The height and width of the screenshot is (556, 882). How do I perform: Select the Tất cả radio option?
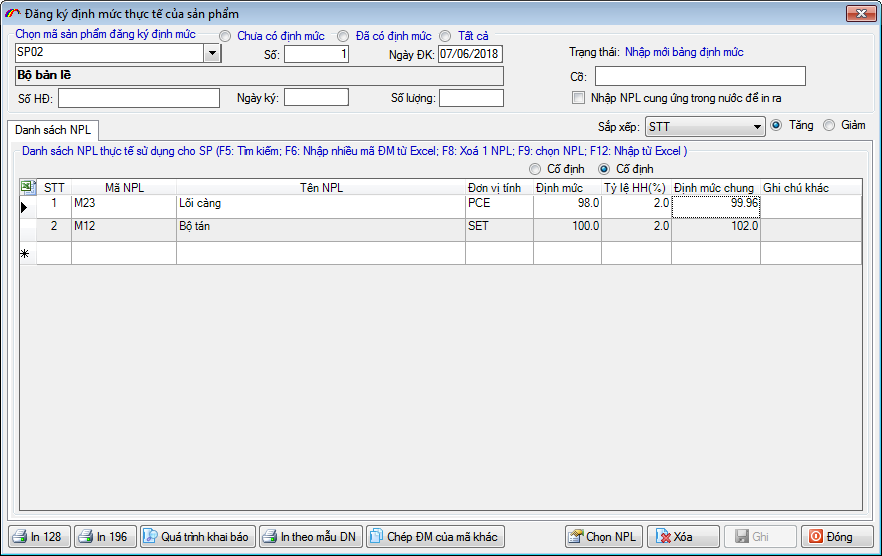[446, 36]
